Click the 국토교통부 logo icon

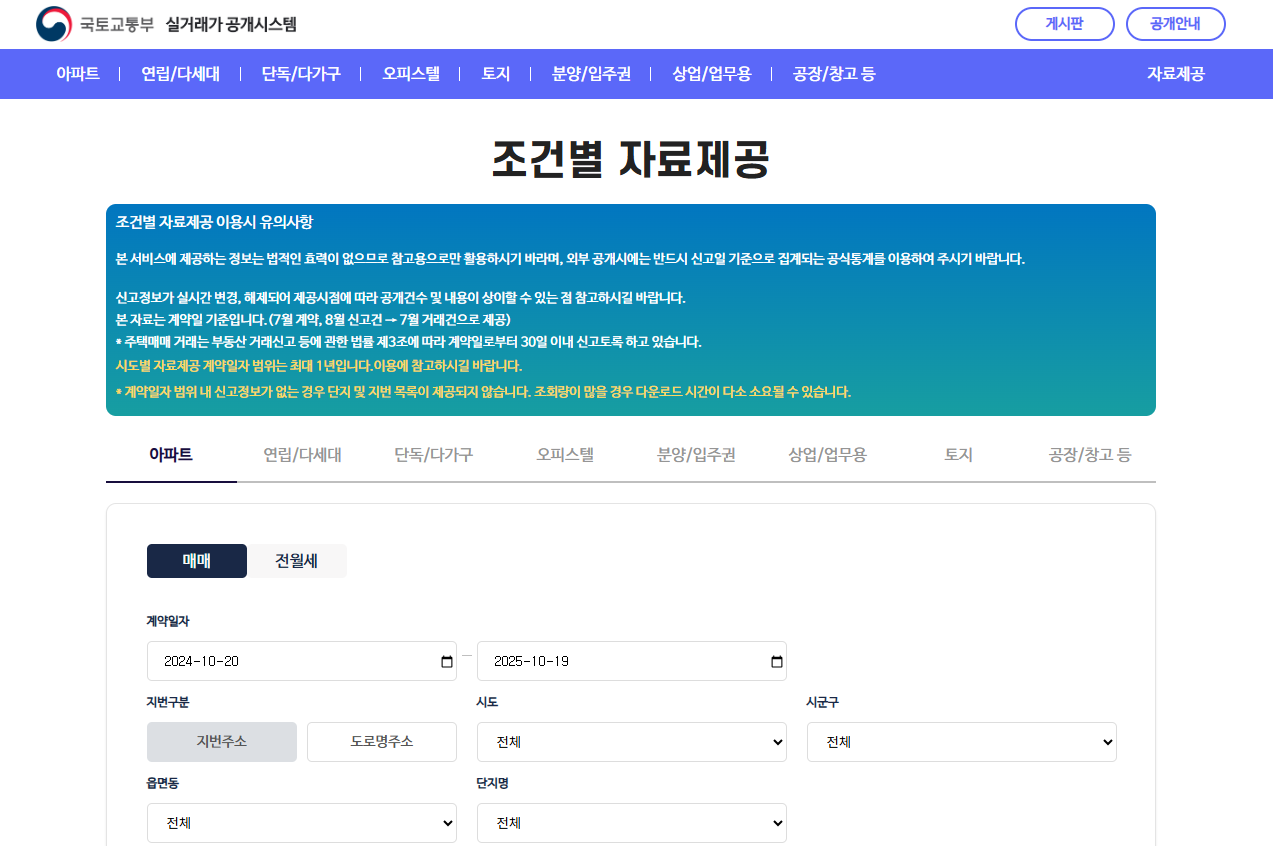pyautogui.click(x=54, y=24)
